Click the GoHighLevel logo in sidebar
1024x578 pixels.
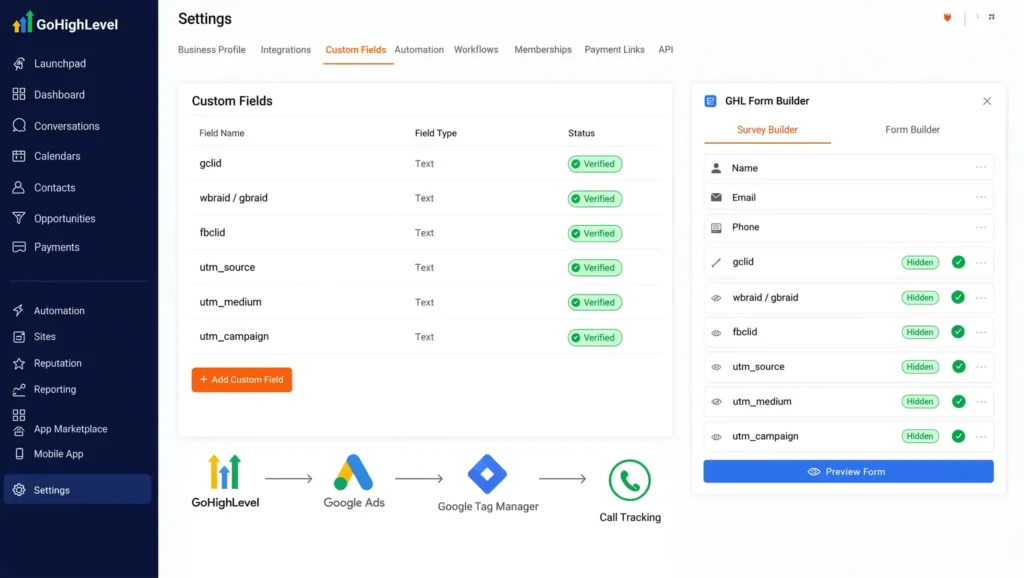pyautogui.click(x=65, y=23)
